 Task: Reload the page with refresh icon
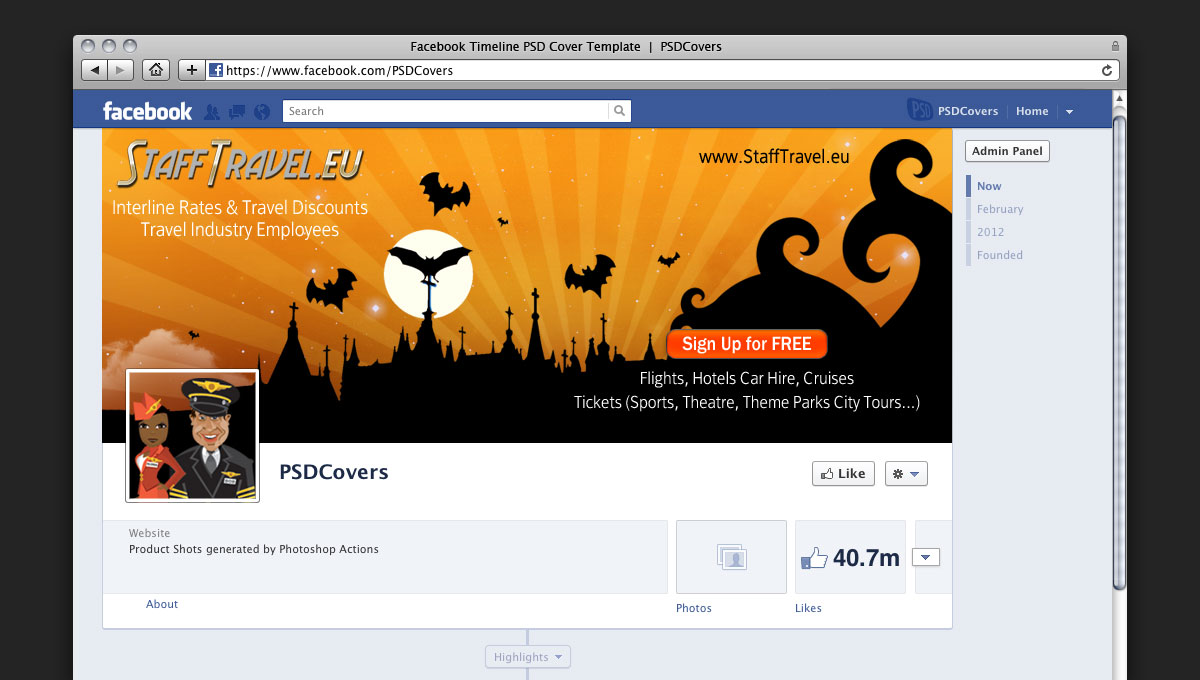point(1106,70)
